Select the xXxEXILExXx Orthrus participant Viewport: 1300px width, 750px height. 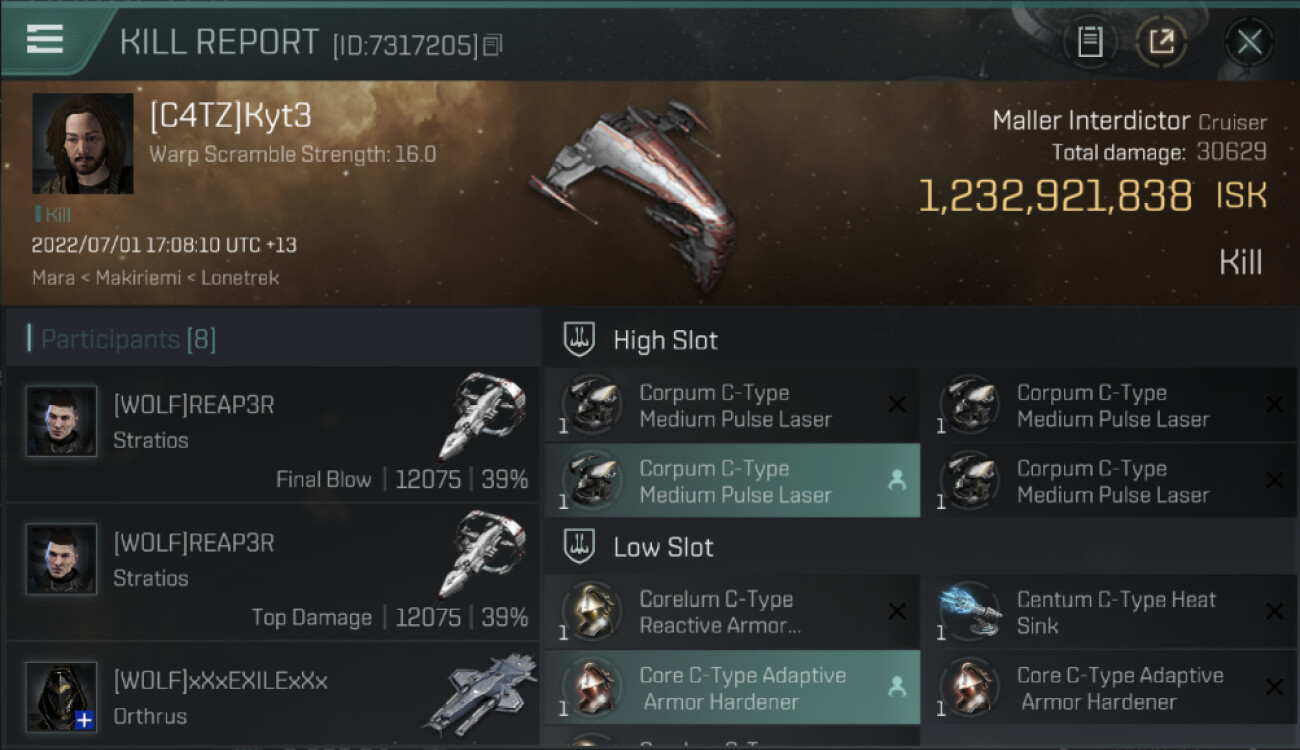(273, 694)
